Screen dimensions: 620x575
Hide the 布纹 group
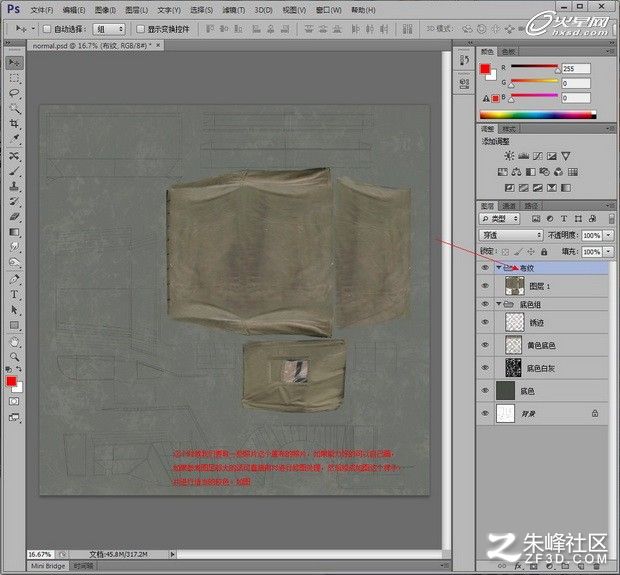tap(485, 268)
